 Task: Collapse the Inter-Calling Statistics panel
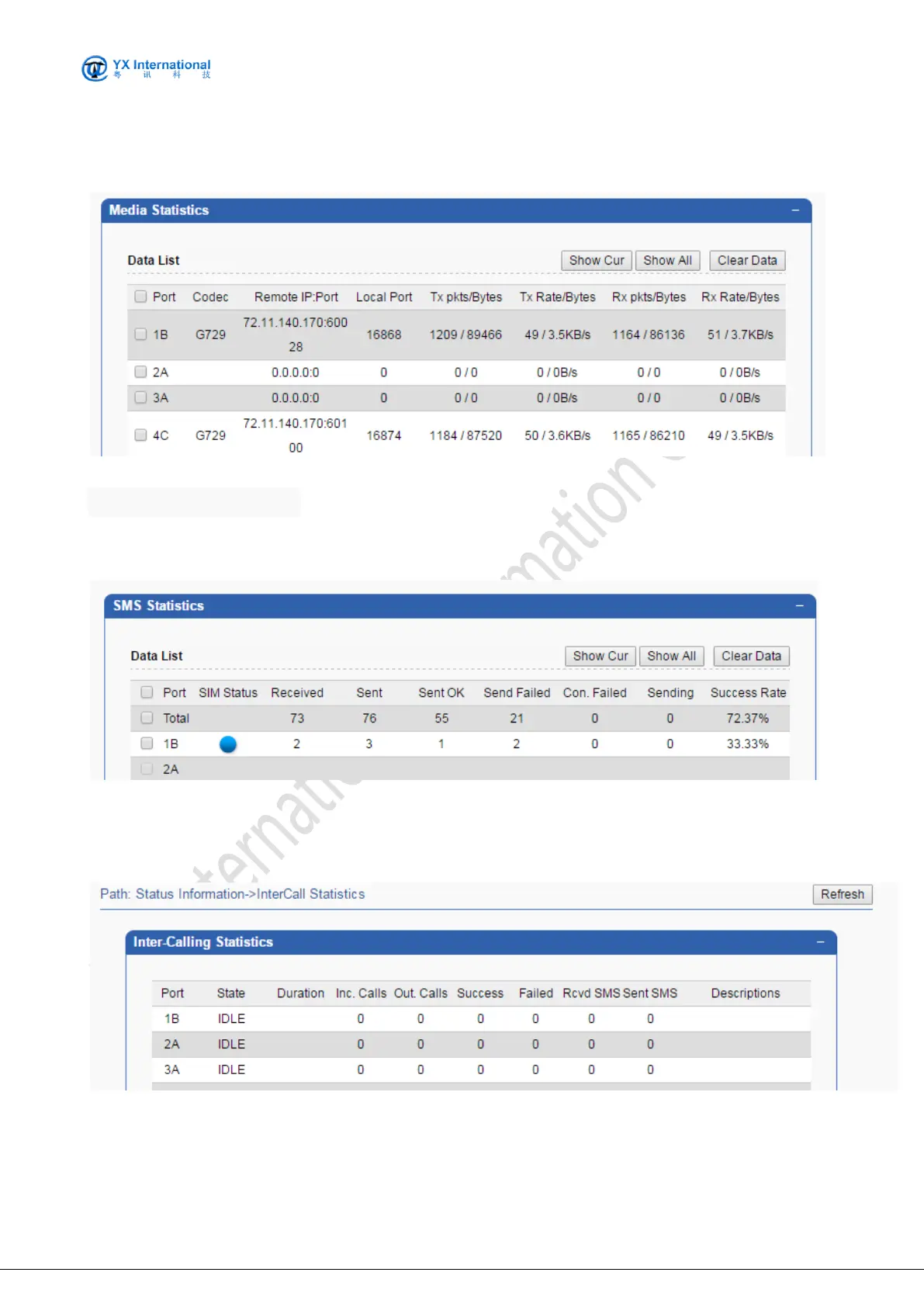(820, 942)
